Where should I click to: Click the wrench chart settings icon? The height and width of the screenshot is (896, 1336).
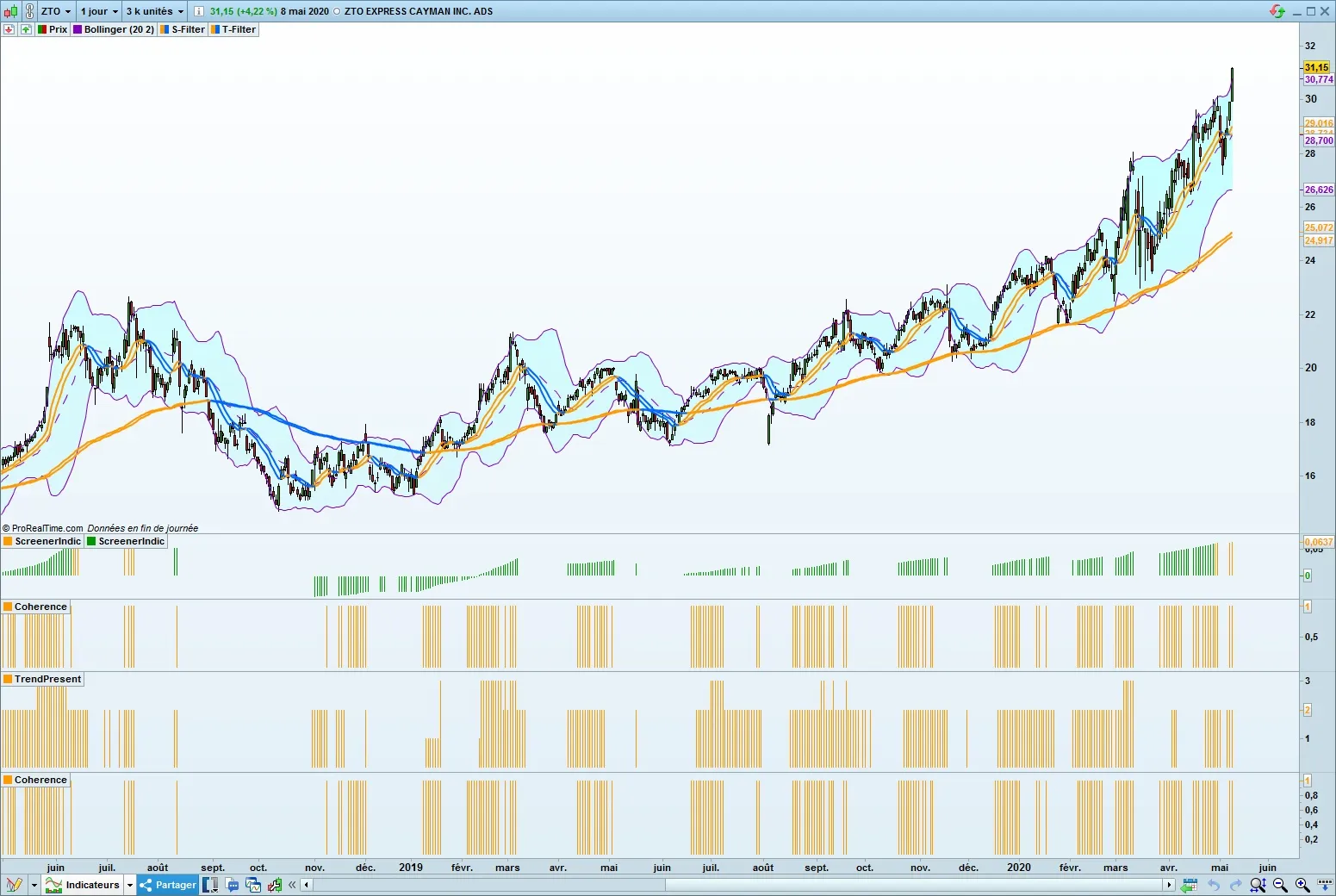[275, 885]
